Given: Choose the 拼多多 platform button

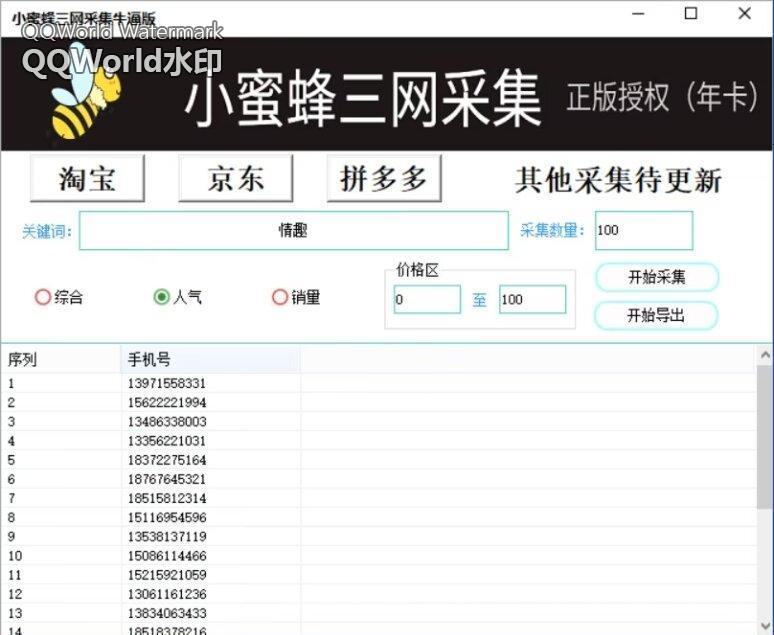Looking at the screenshot, I should [384, 178].
